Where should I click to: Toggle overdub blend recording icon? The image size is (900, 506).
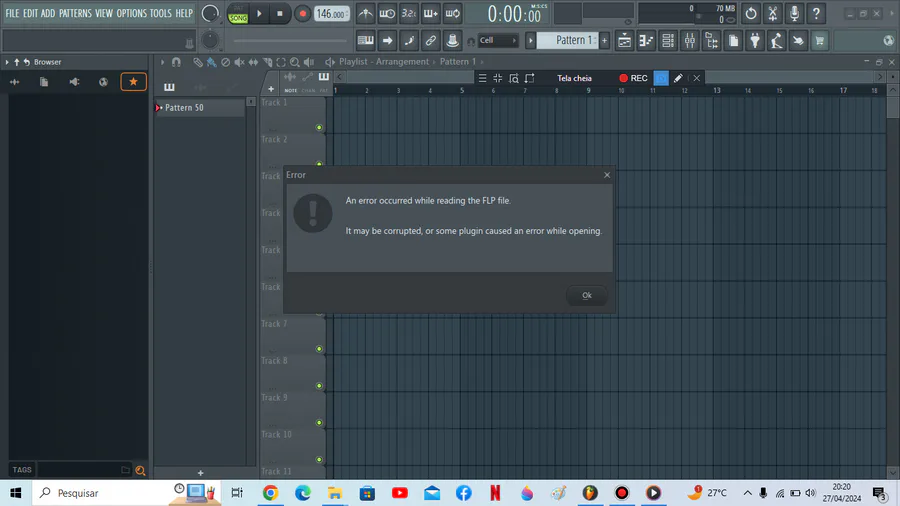click(430, 13)
